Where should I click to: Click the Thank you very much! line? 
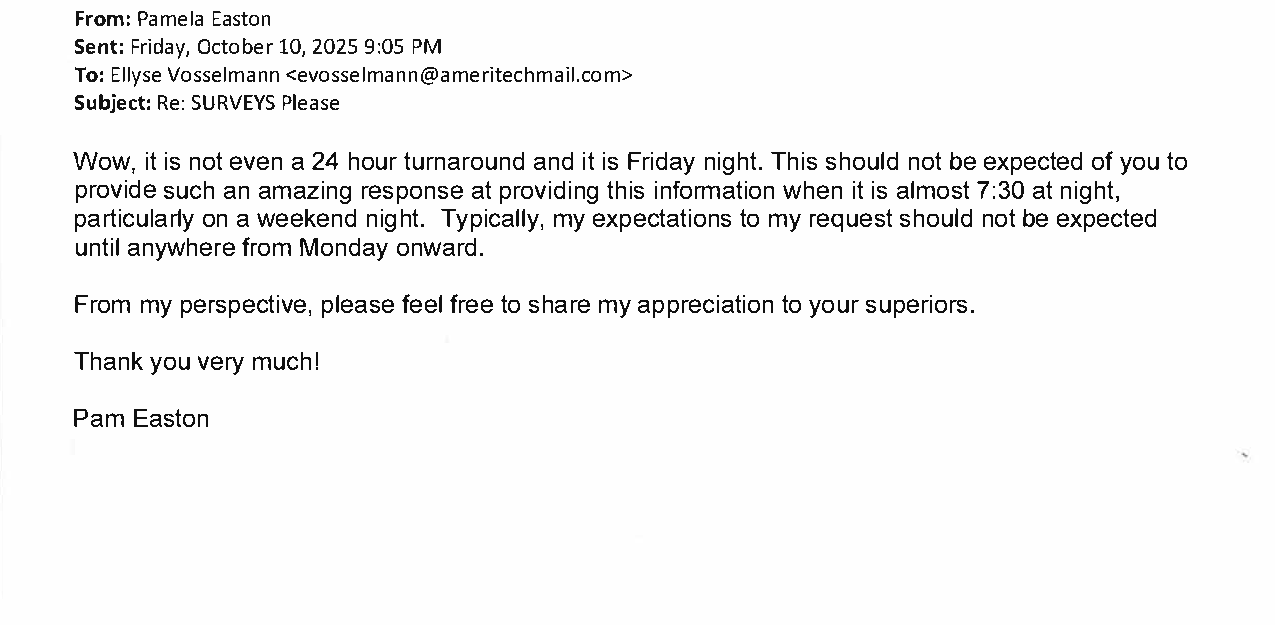197,362
